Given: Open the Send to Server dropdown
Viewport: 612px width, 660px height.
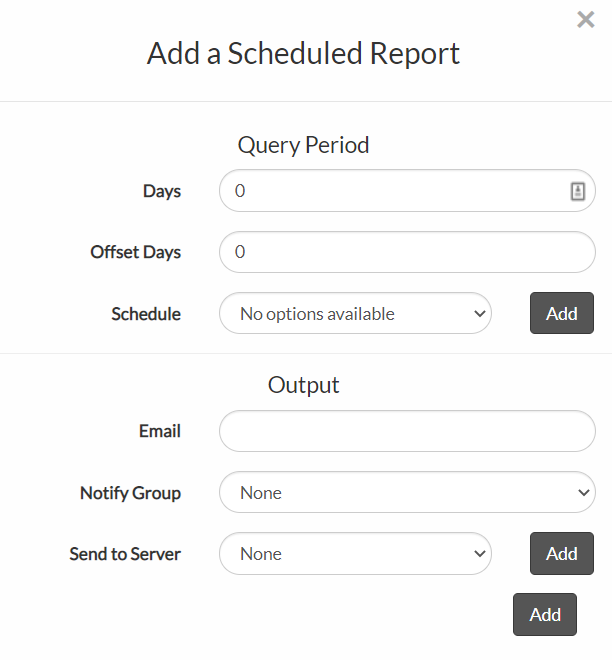Looking at the screenshot, I should click(x=355, y=554).
